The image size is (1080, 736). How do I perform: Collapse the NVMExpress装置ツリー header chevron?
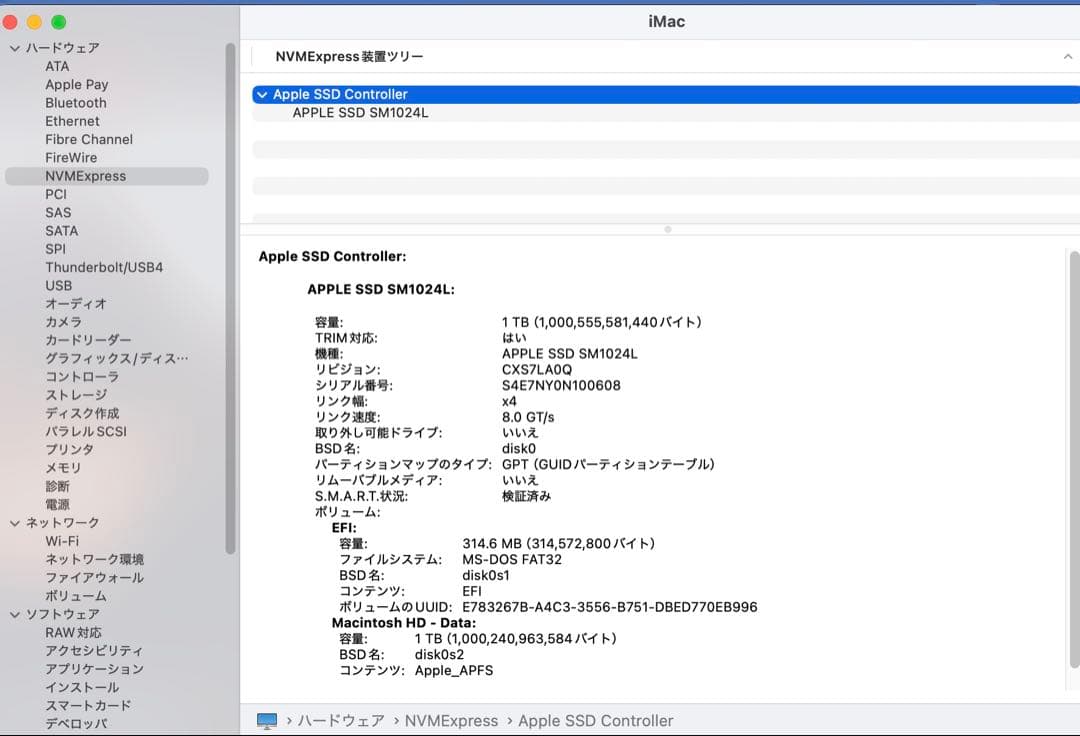point(1068,56)
